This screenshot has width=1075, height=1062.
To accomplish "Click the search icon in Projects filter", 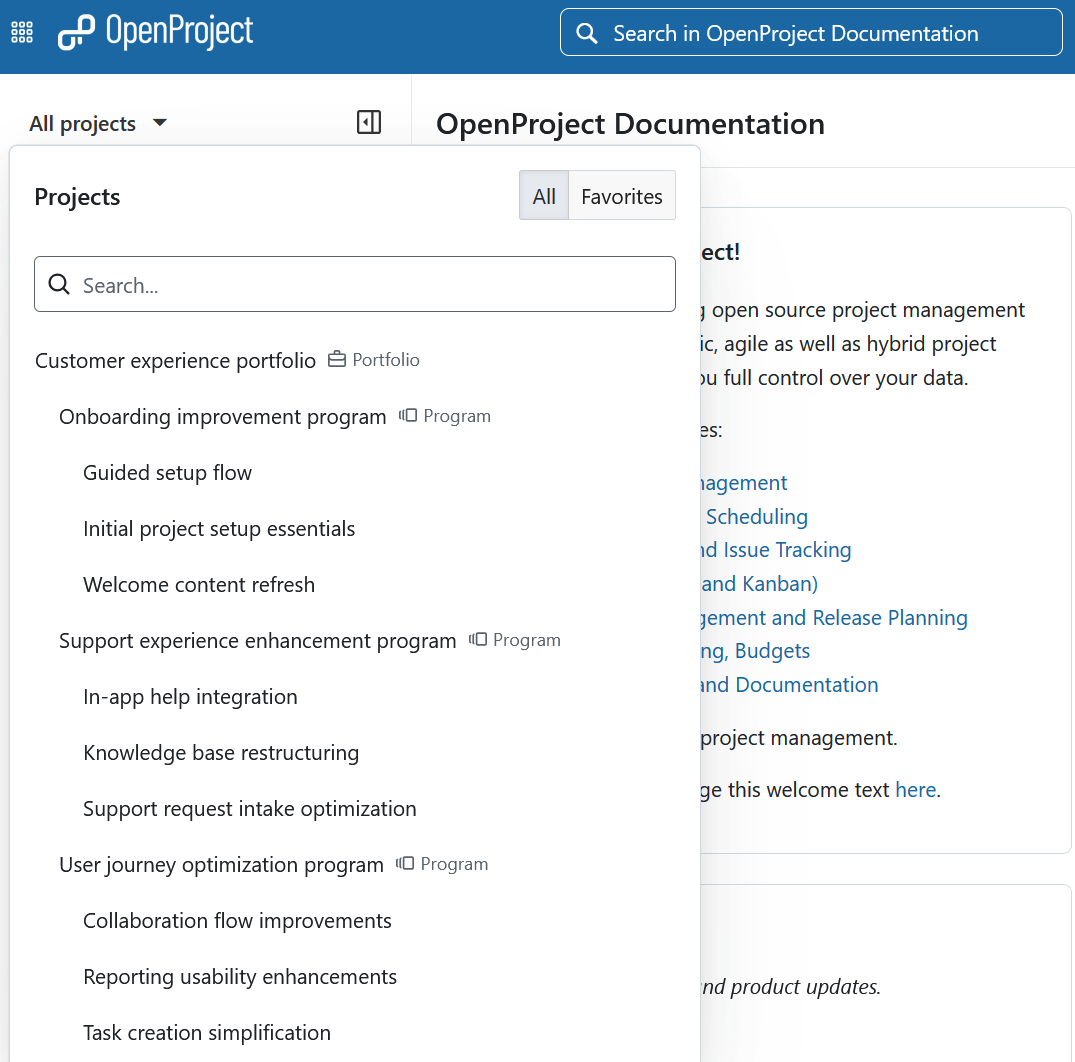I will [x=60, y=285].
